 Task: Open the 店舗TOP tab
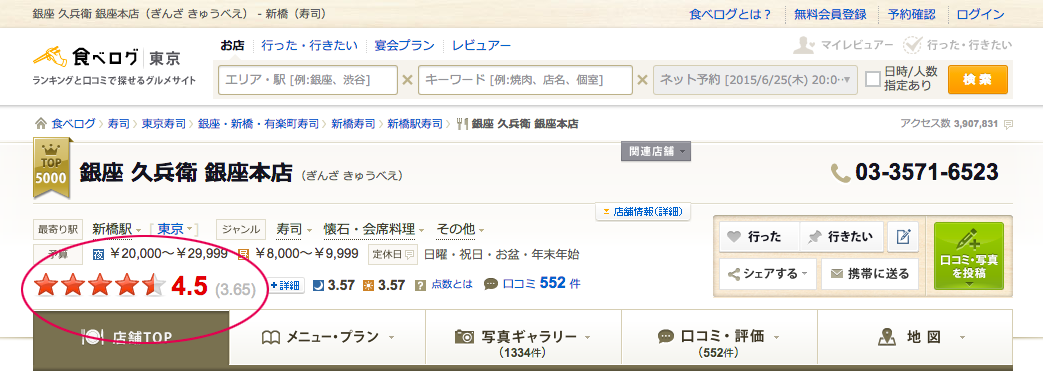coord(131,337)
